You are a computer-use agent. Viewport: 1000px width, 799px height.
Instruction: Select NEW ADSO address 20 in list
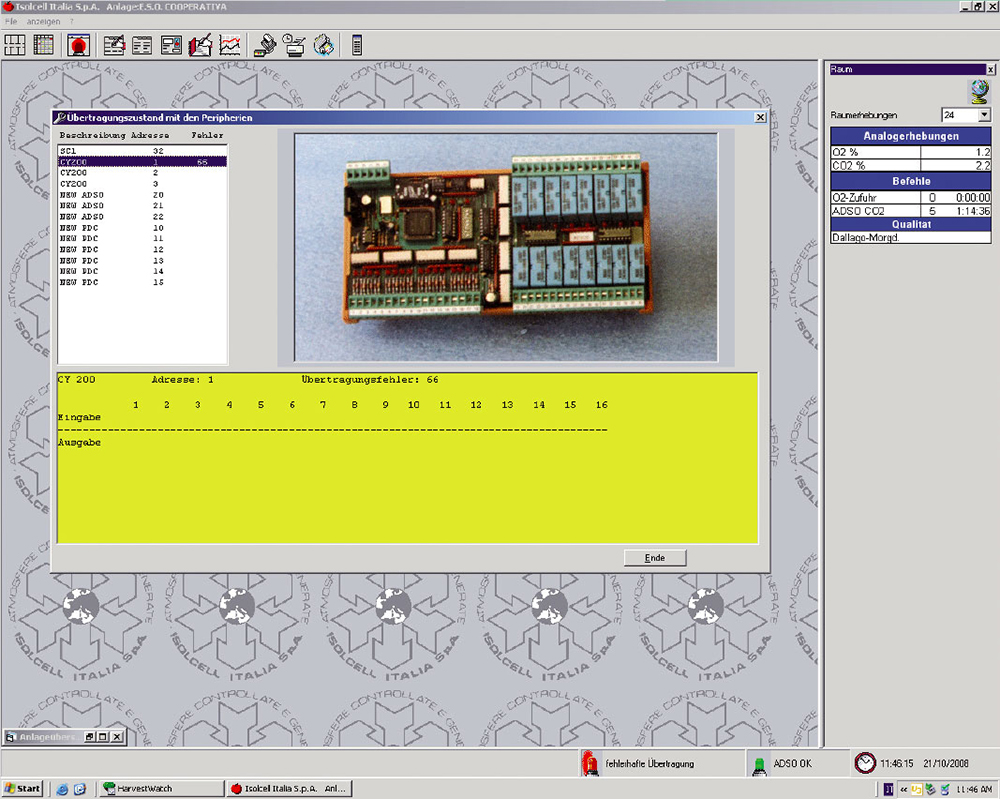pyautogui.click(x=110, y=195)
